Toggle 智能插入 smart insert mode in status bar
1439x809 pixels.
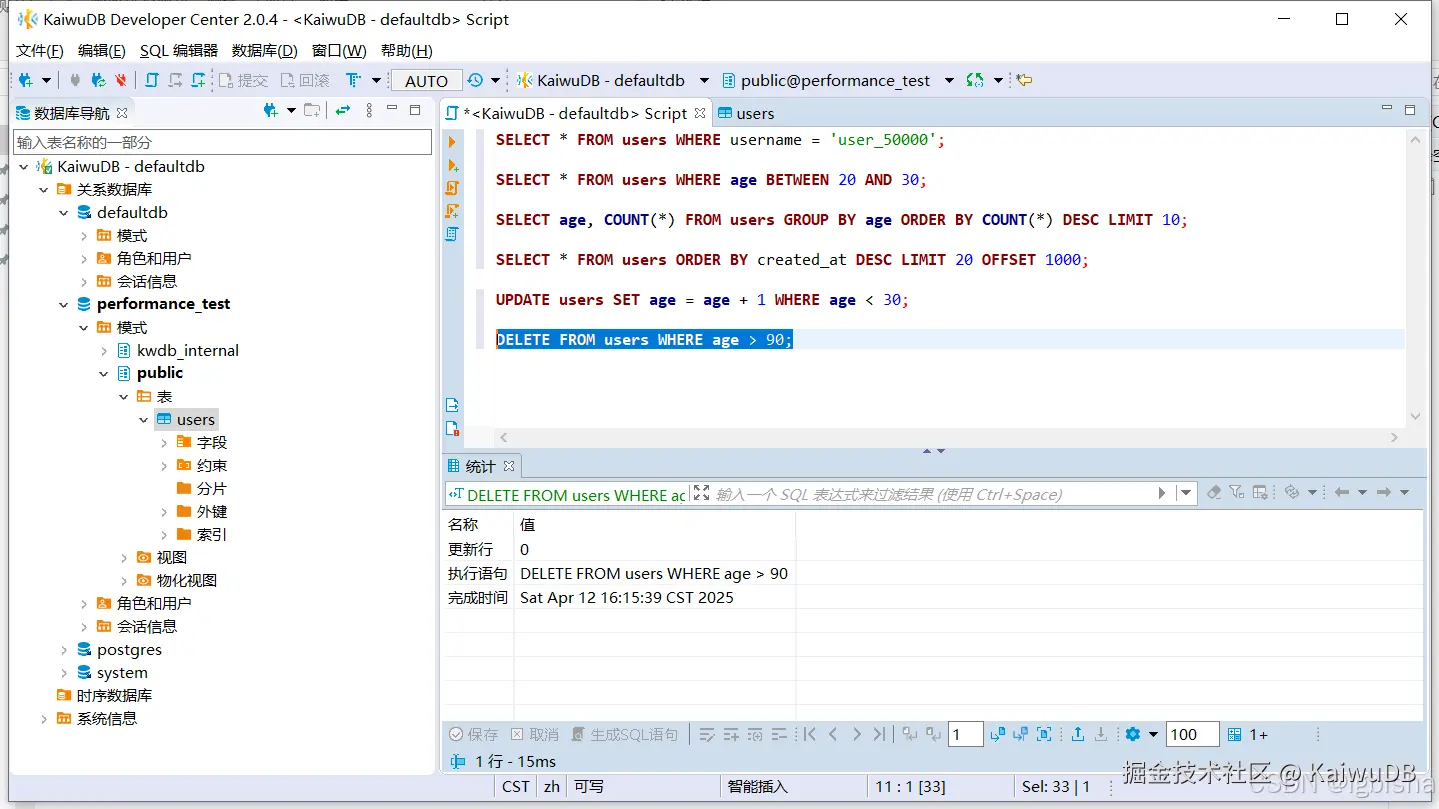tap(757, 787)
